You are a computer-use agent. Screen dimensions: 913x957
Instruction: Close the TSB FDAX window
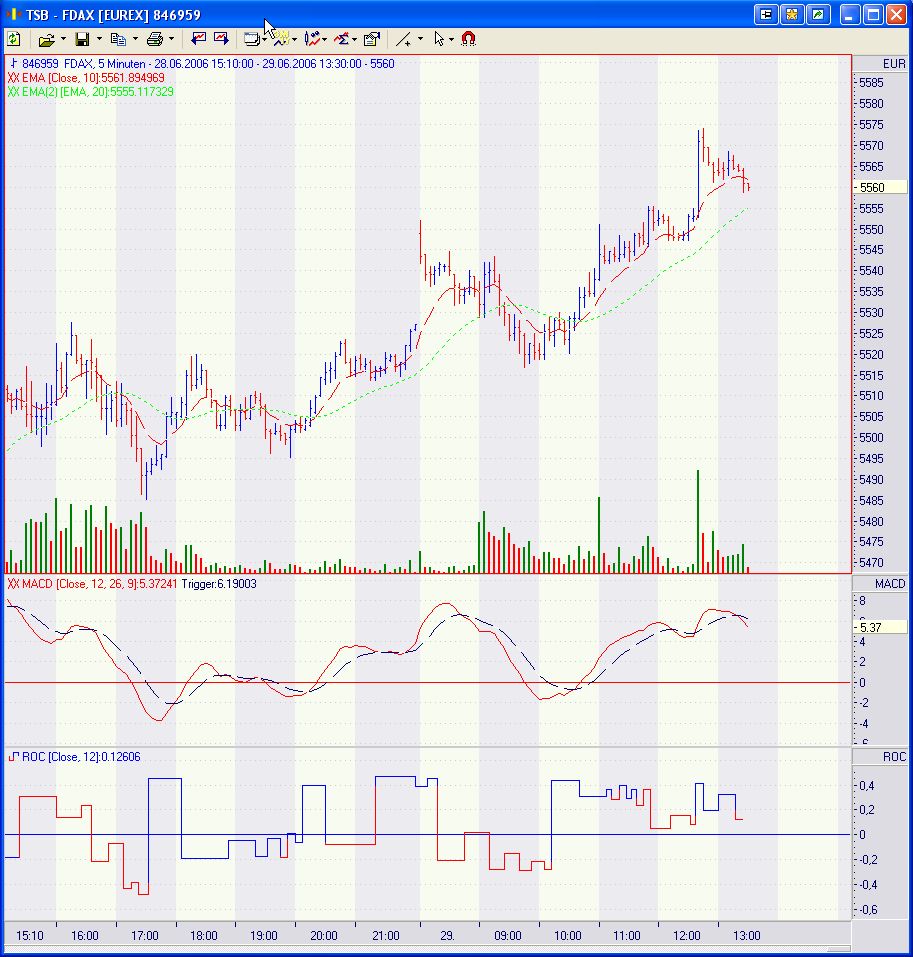pos(897,15)
